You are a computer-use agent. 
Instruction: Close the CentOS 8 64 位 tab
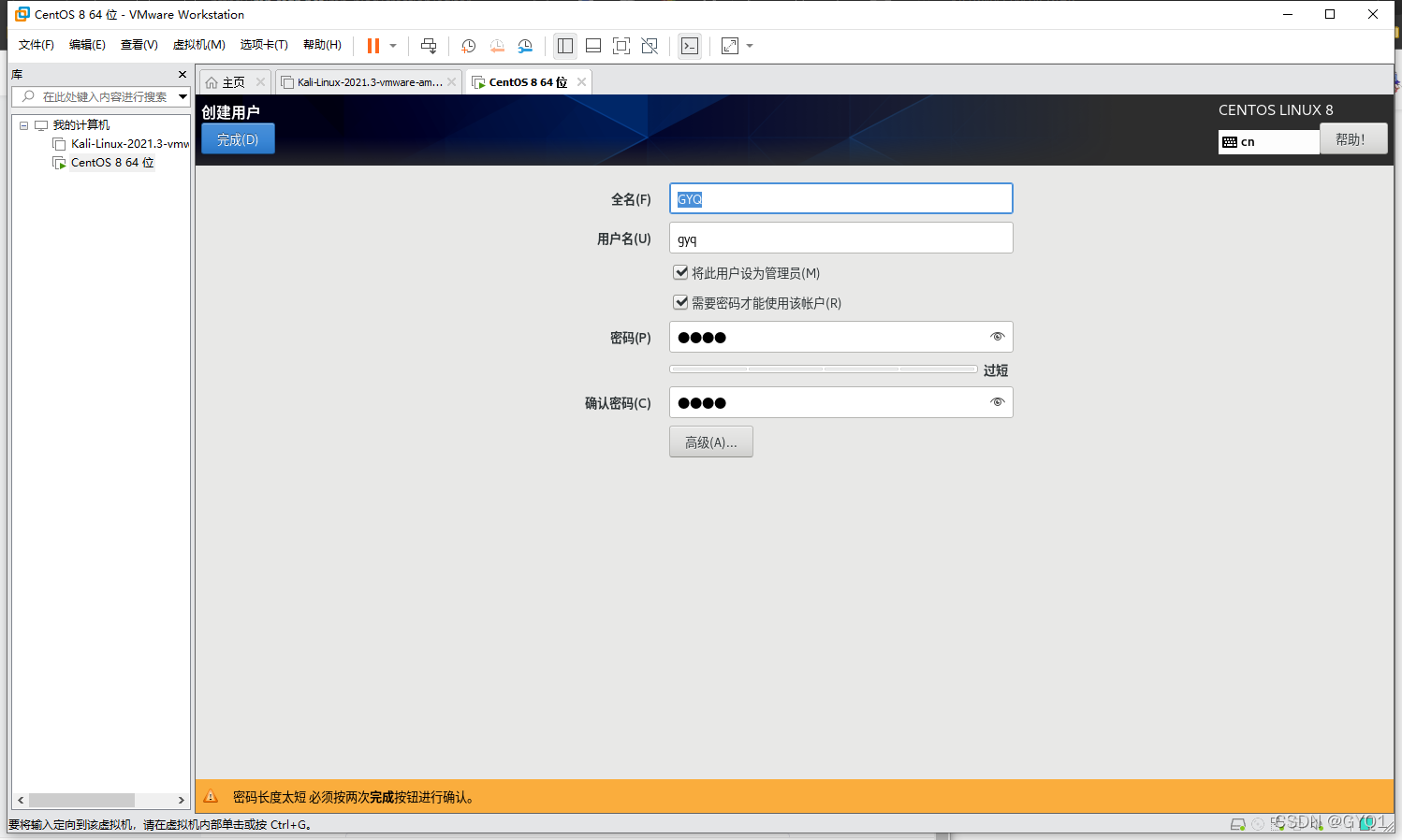[x=581, y=82]
